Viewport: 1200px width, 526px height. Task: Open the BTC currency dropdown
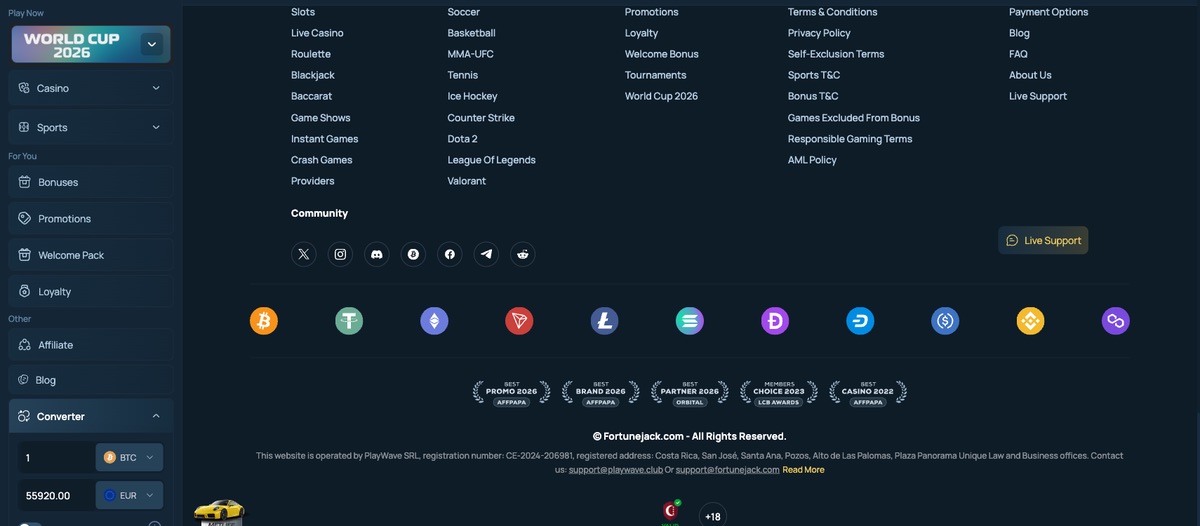pyautogui.click(x=129, y=457)
